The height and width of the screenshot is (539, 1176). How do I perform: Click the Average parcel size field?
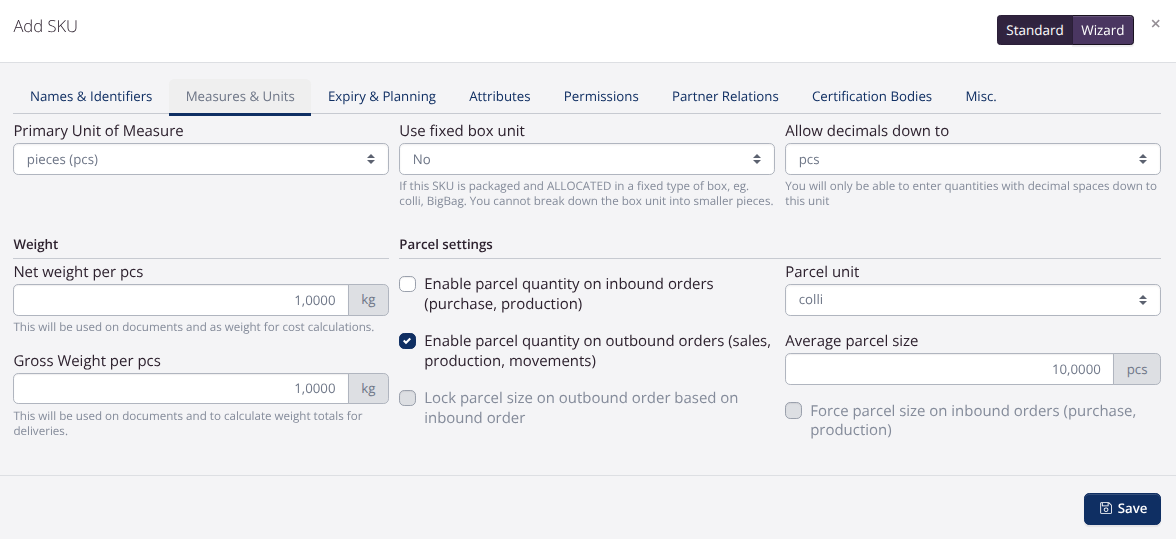[x=949, y=369]
